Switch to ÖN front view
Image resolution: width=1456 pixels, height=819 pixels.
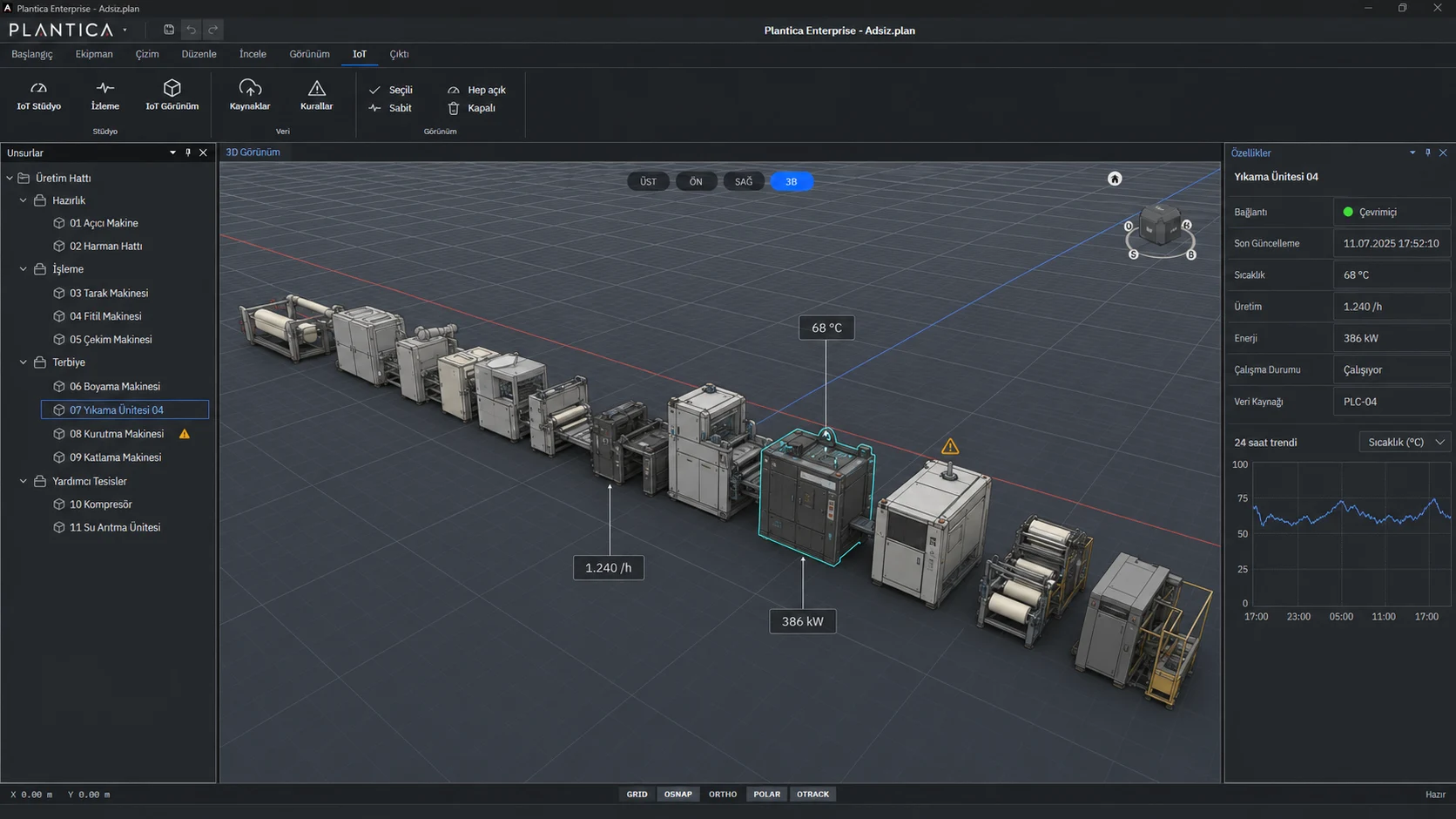coord(696,181)
